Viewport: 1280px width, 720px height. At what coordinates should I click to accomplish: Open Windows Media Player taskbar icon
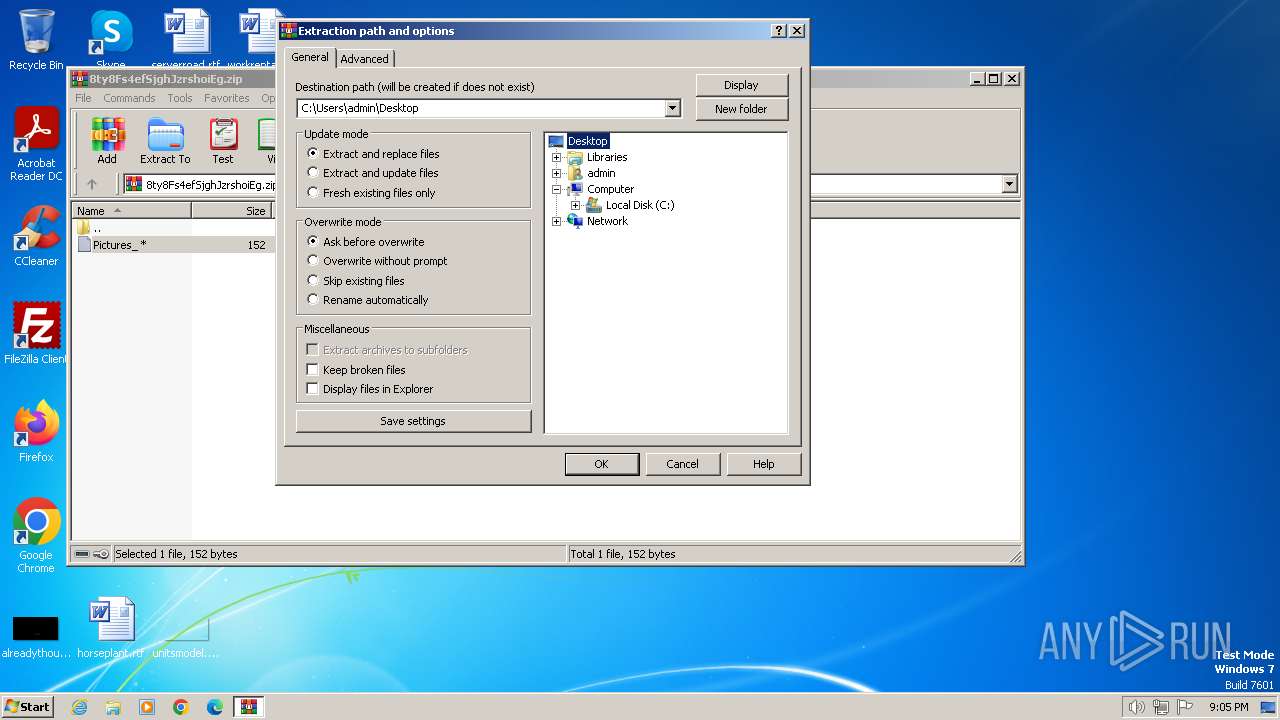coord(147,707)
